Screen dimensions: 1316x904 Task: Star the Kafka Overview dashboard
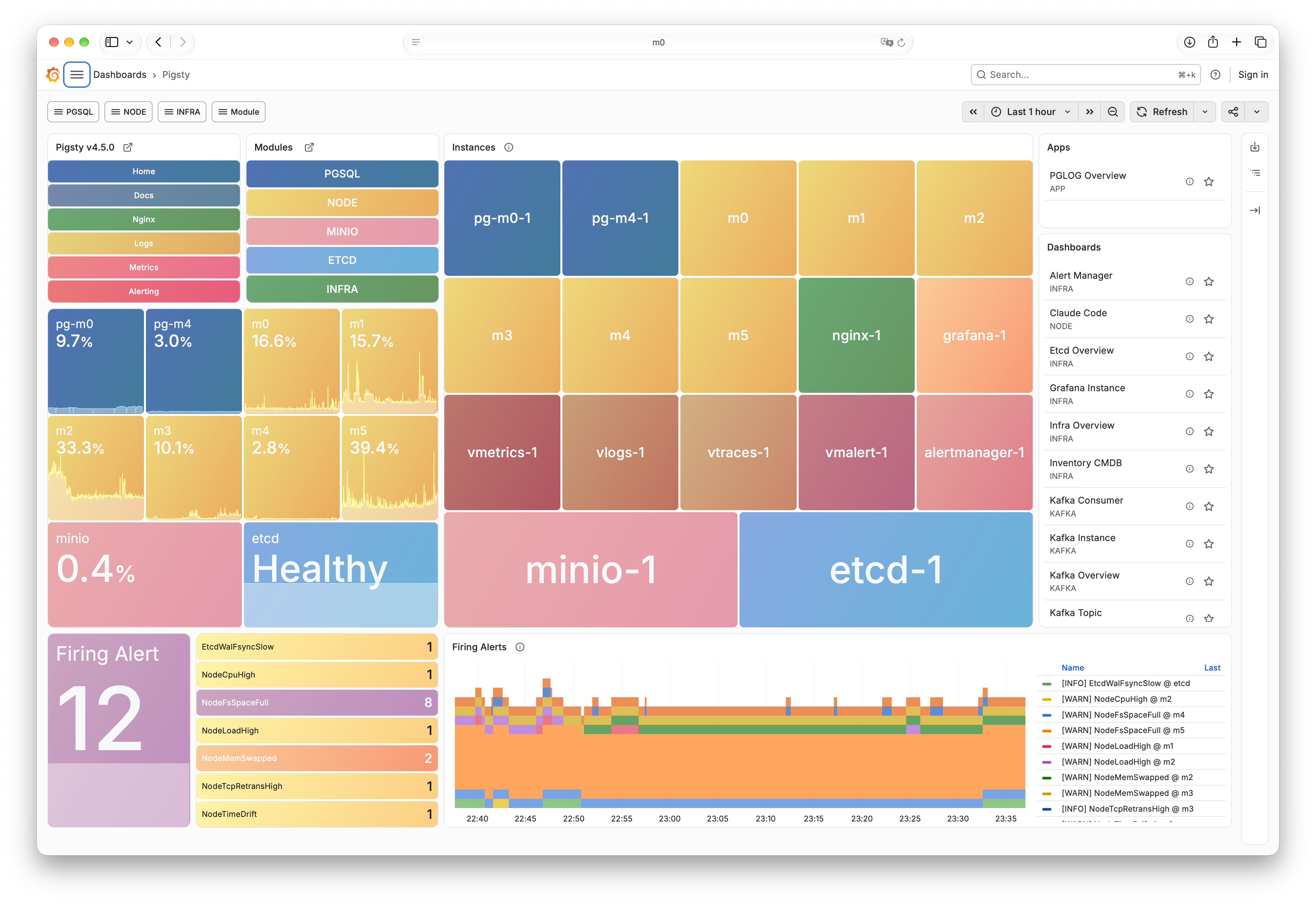(1209, 581)
